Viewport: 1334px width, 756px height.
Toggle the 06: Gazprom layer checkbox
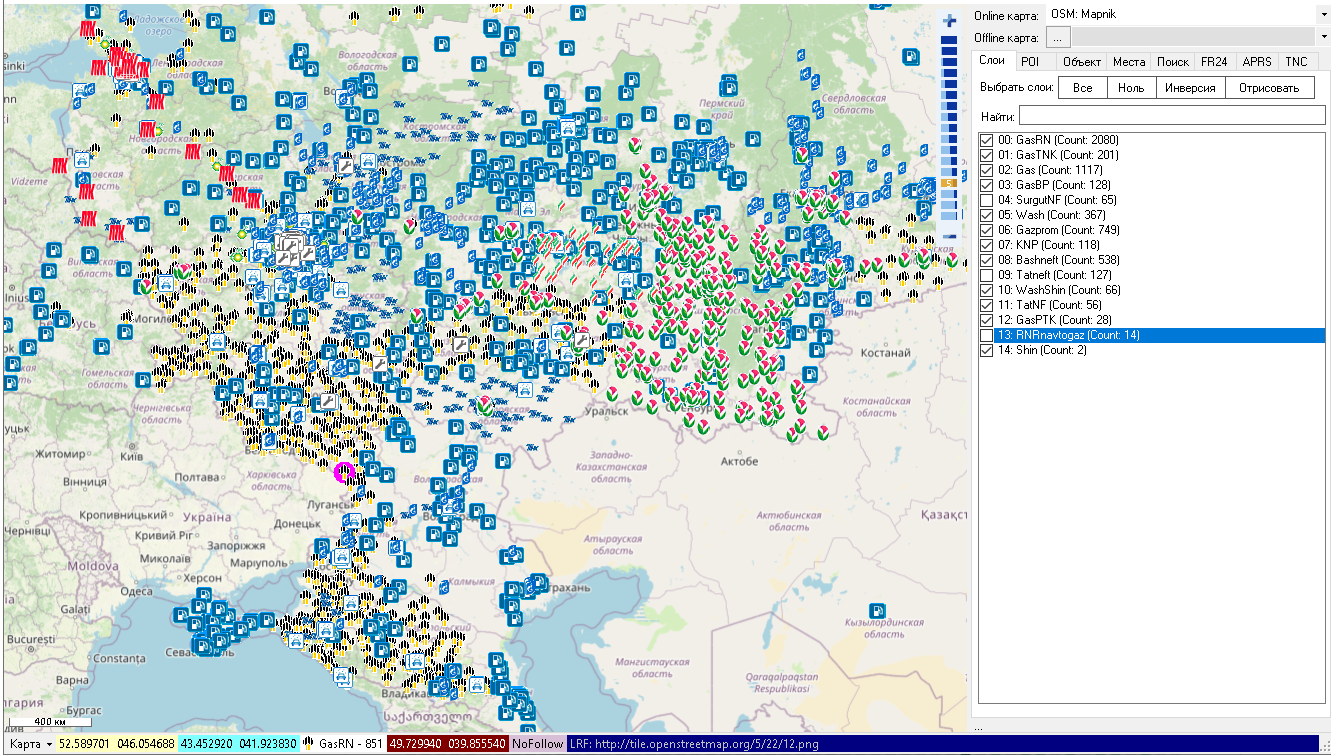pos(987,230)
